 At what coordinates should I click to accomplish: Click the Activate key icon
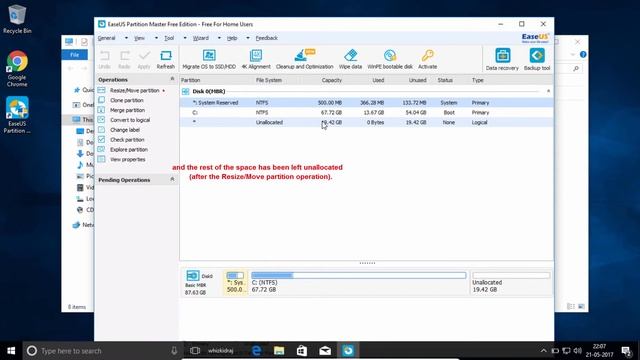pos(427,59)
